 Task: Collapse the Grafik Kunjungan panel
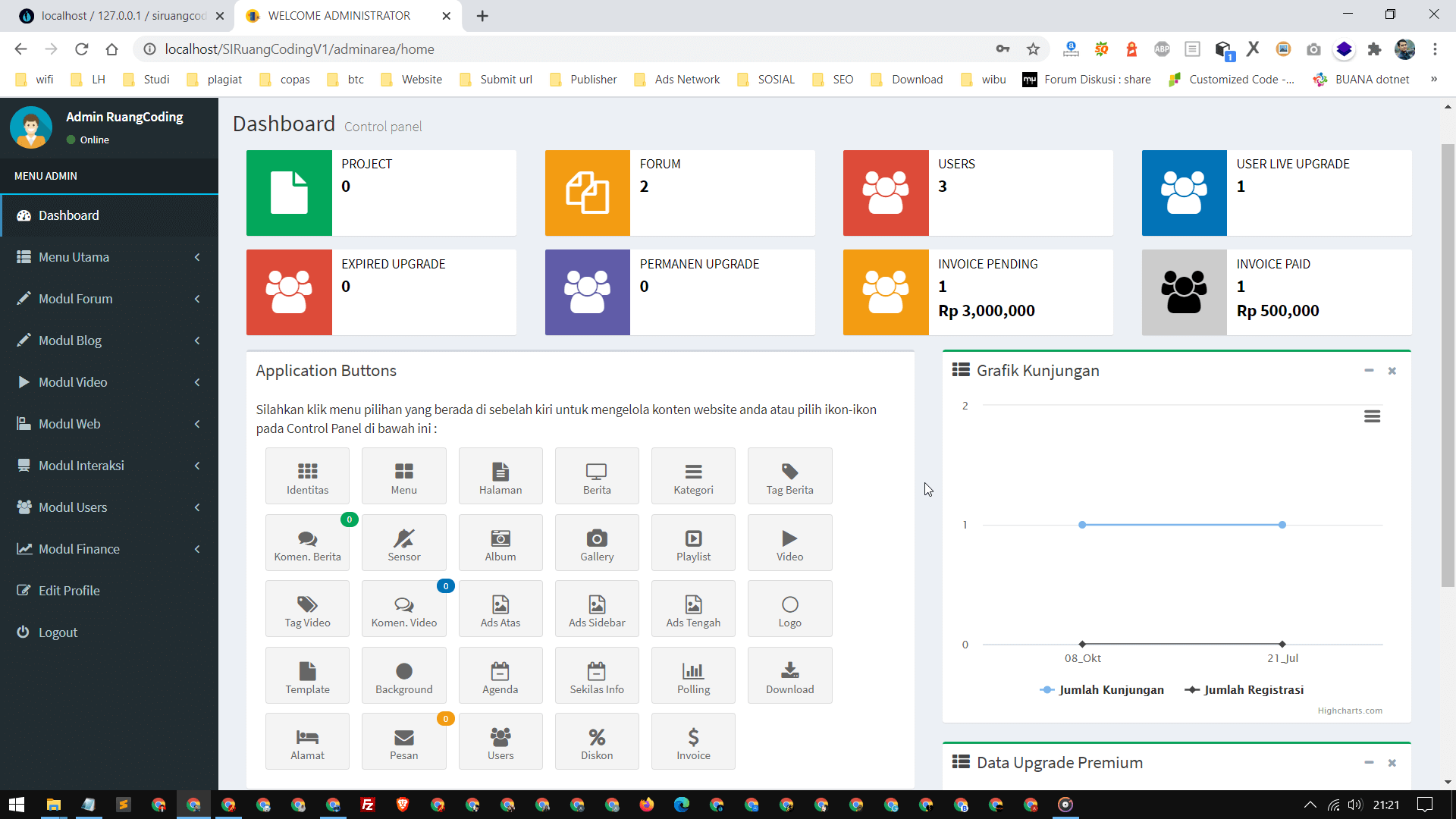(1369, 371)
